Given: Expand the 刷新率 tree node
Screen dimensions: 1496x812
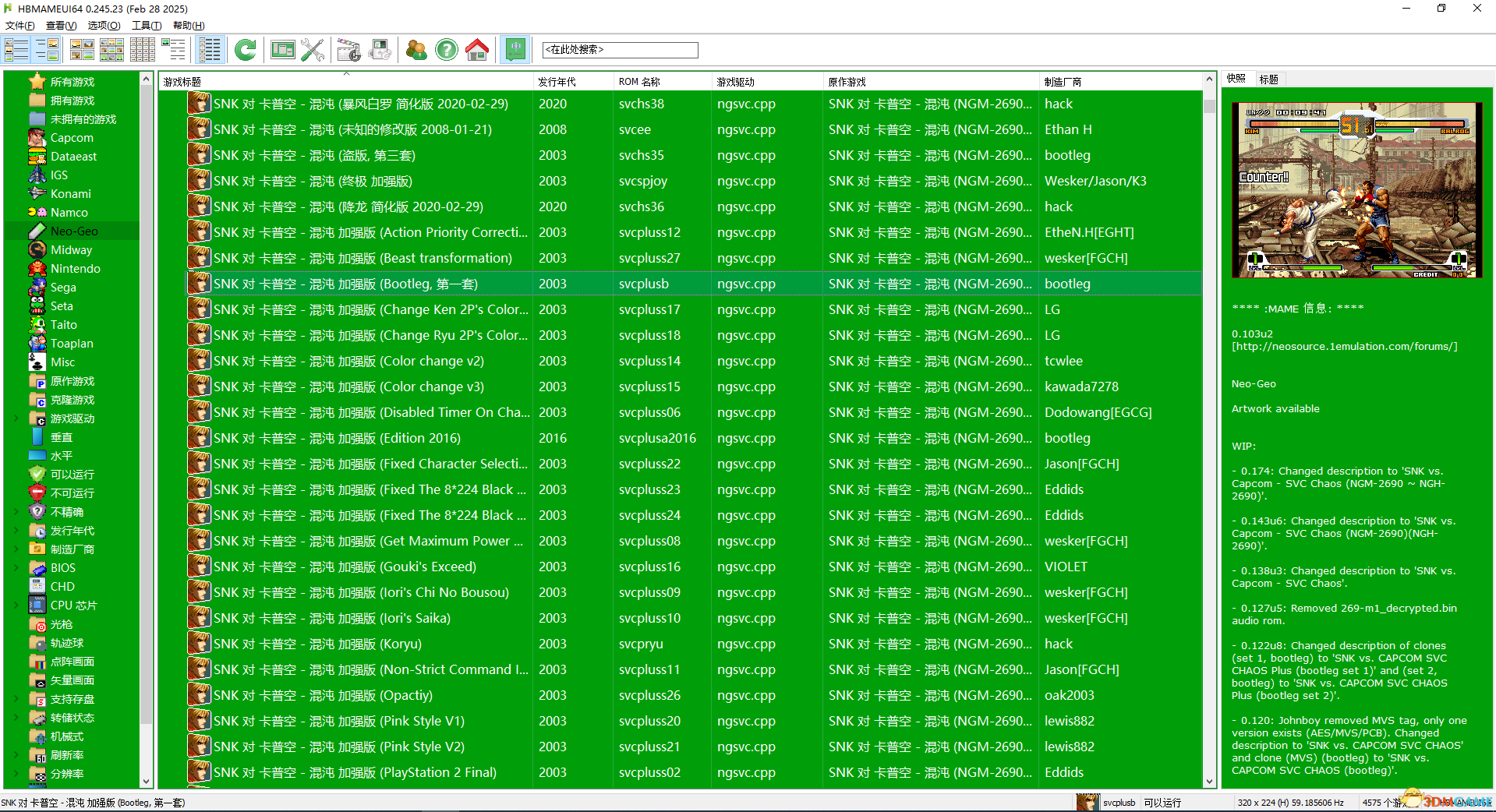Looking at the screenshot, I should tap(16, 755).
